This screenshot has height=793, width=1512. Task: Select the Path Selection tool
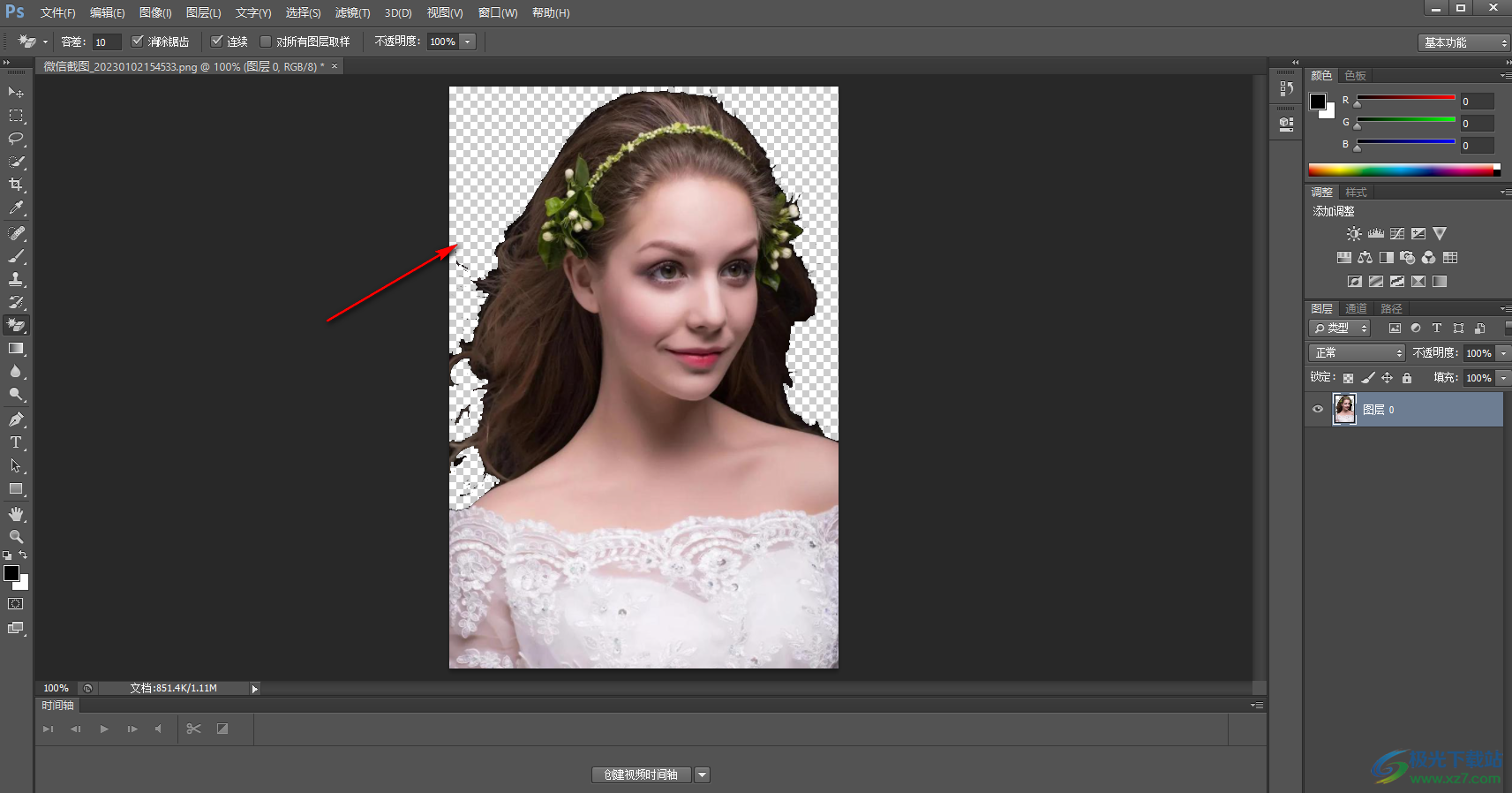[16, 465]
